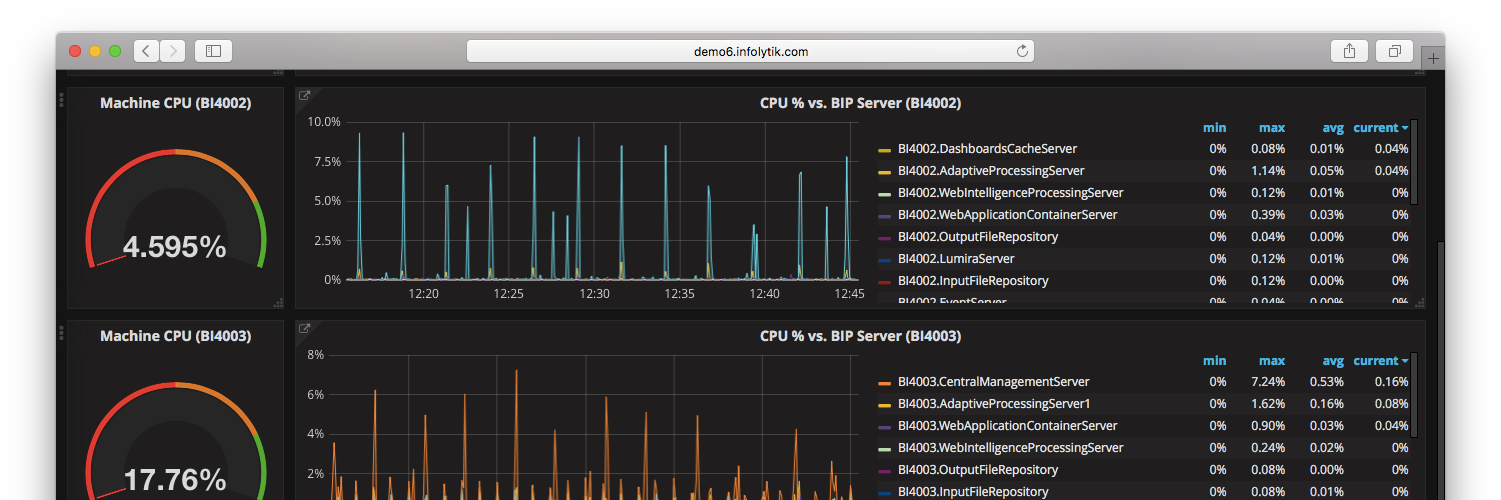Click the Machine CPU (BI4003) panel handle dots
Viewport: 1501px width, 500px height.
point(61,333)
